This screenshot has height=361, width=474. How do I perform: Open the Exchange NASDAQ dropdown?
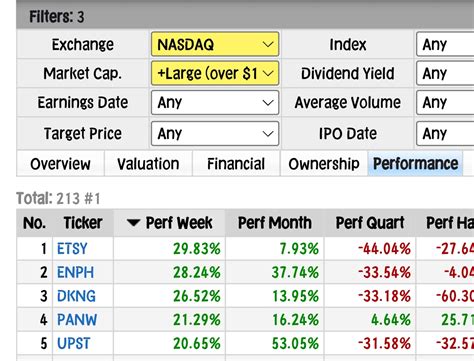coord(215,44)
